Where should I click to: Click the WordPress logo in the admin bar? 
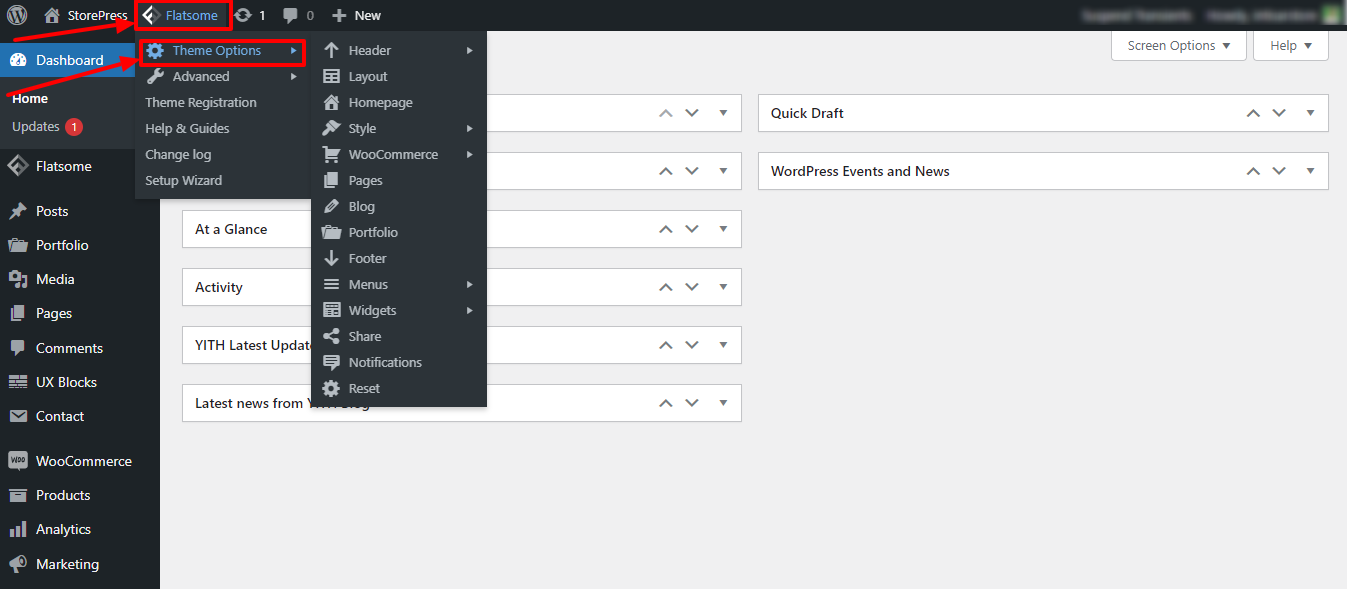pyautogui.click(x=17, y=15)
